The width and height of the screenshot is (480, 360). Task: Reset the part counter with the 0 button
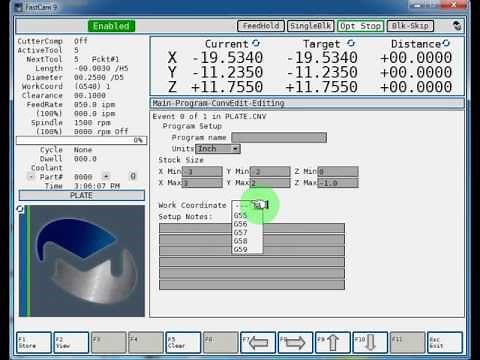133,176
